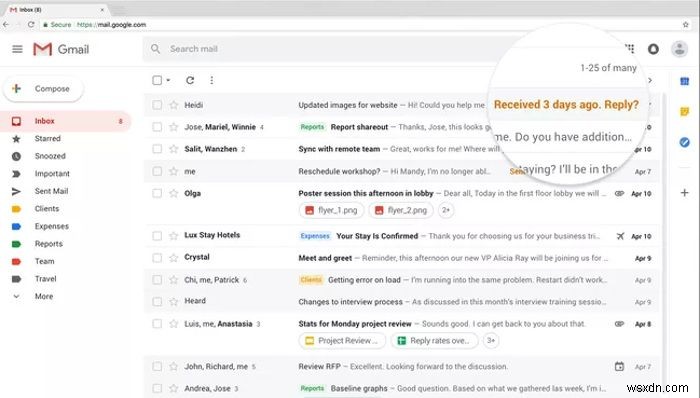Bookmark this page with the star icon
This screenshot has height=398, width=700.
[686, 25]
